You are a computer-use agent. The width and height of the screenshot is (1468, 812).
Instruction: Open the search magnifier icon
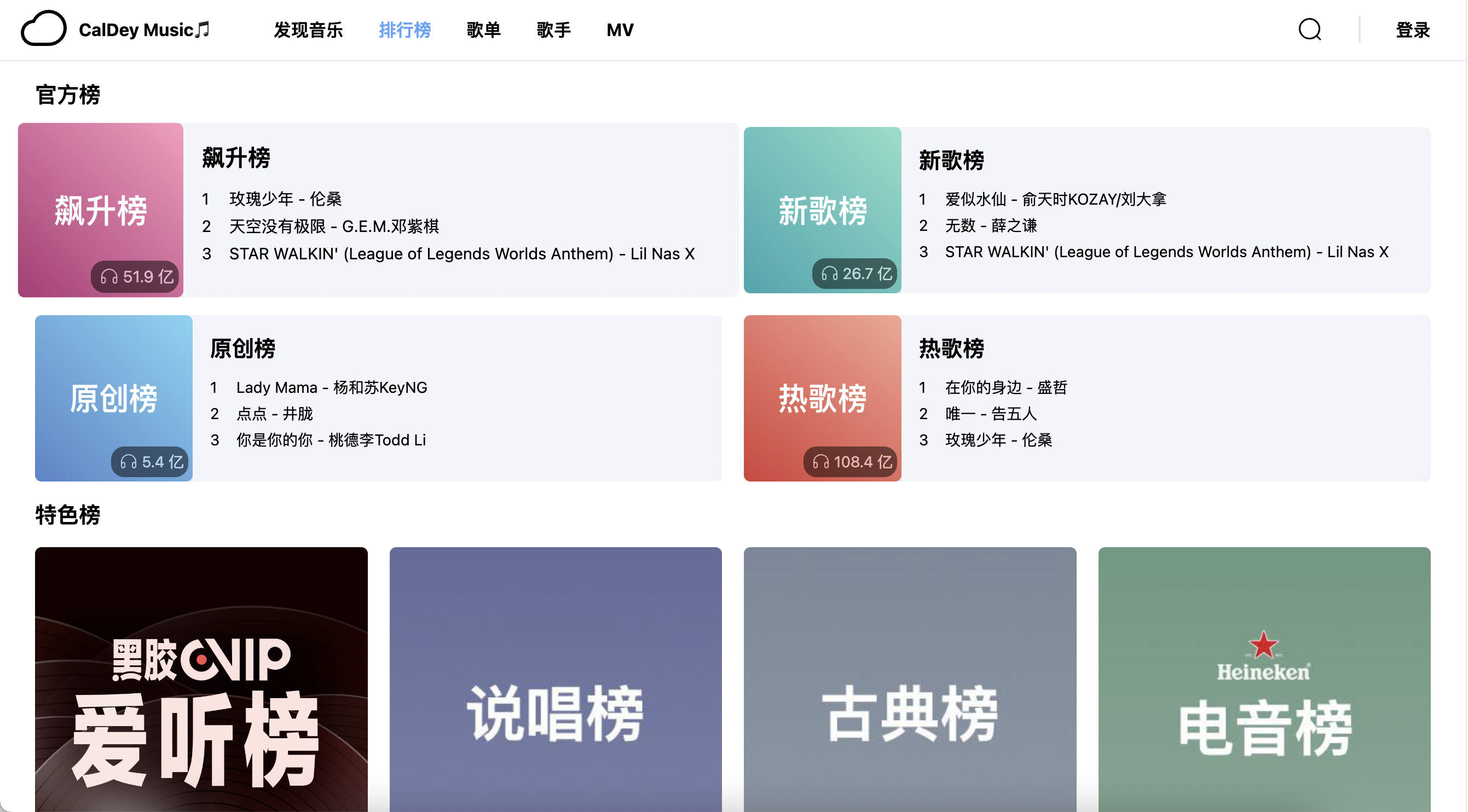[x=1309, y=30]
